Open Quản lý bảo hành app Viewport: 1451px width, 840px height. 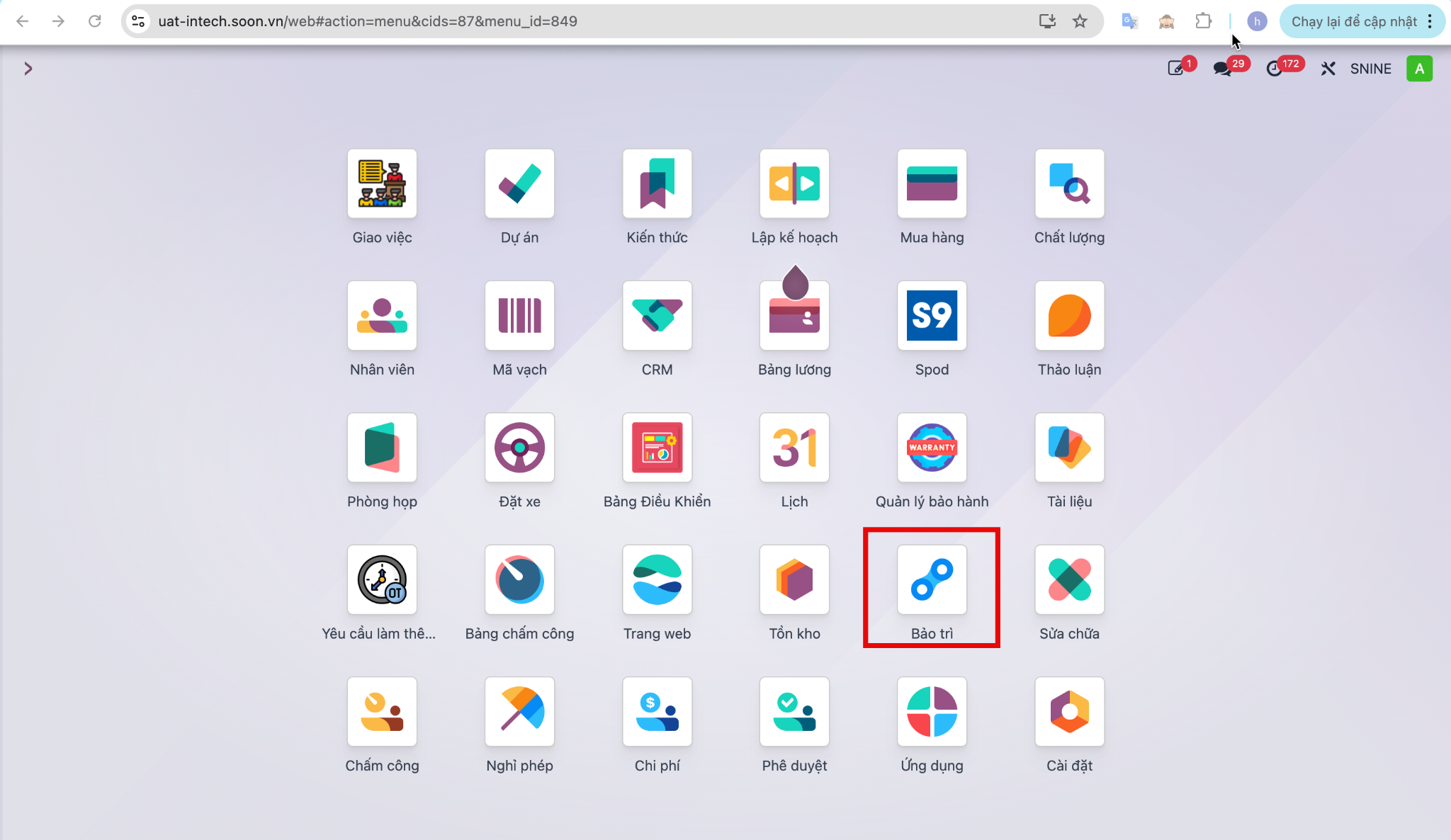point(932,448)
